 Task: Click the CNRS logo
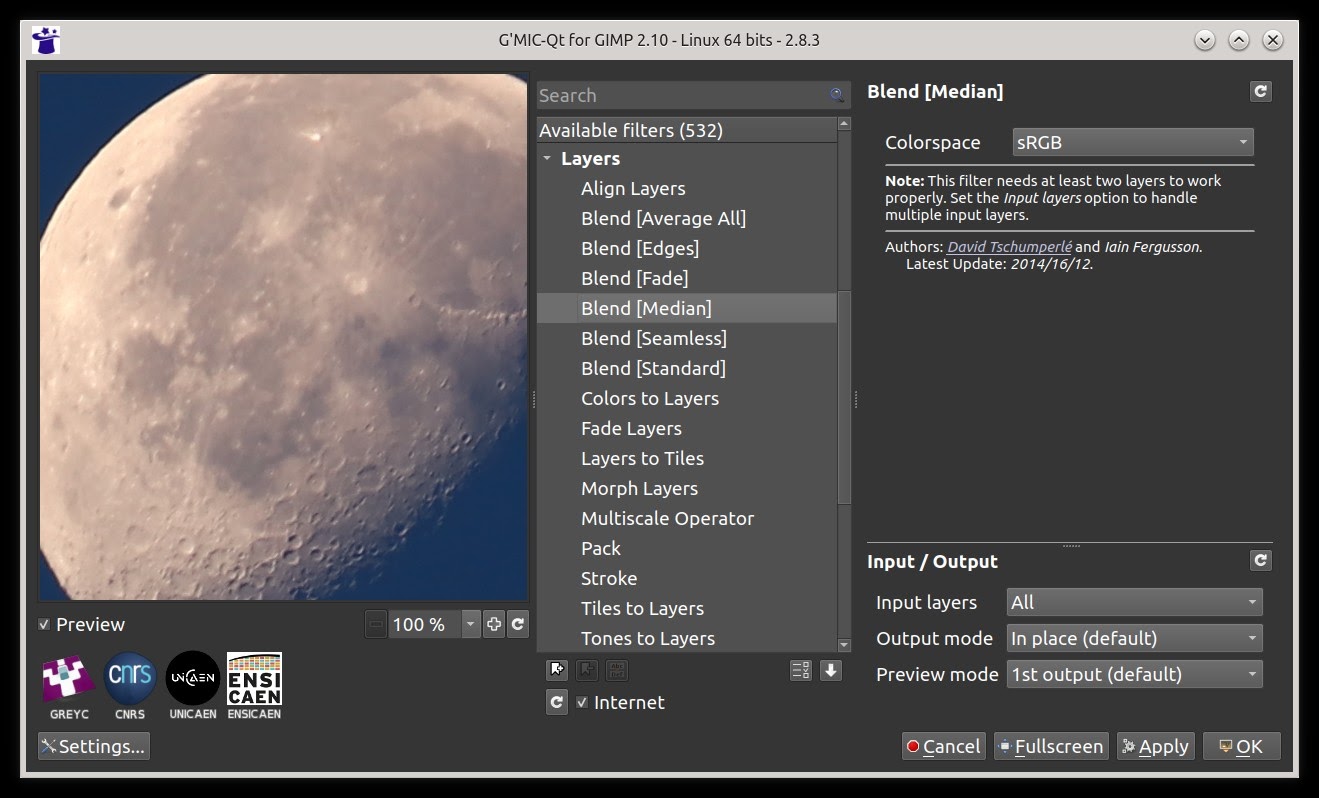click(130, 686)
